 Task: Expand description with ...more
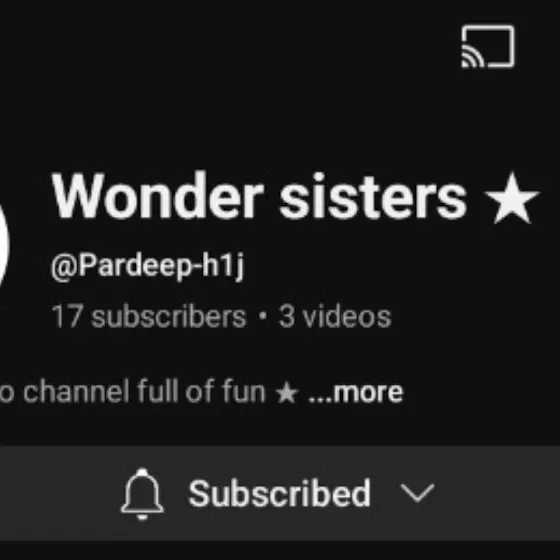click(356, 392)
